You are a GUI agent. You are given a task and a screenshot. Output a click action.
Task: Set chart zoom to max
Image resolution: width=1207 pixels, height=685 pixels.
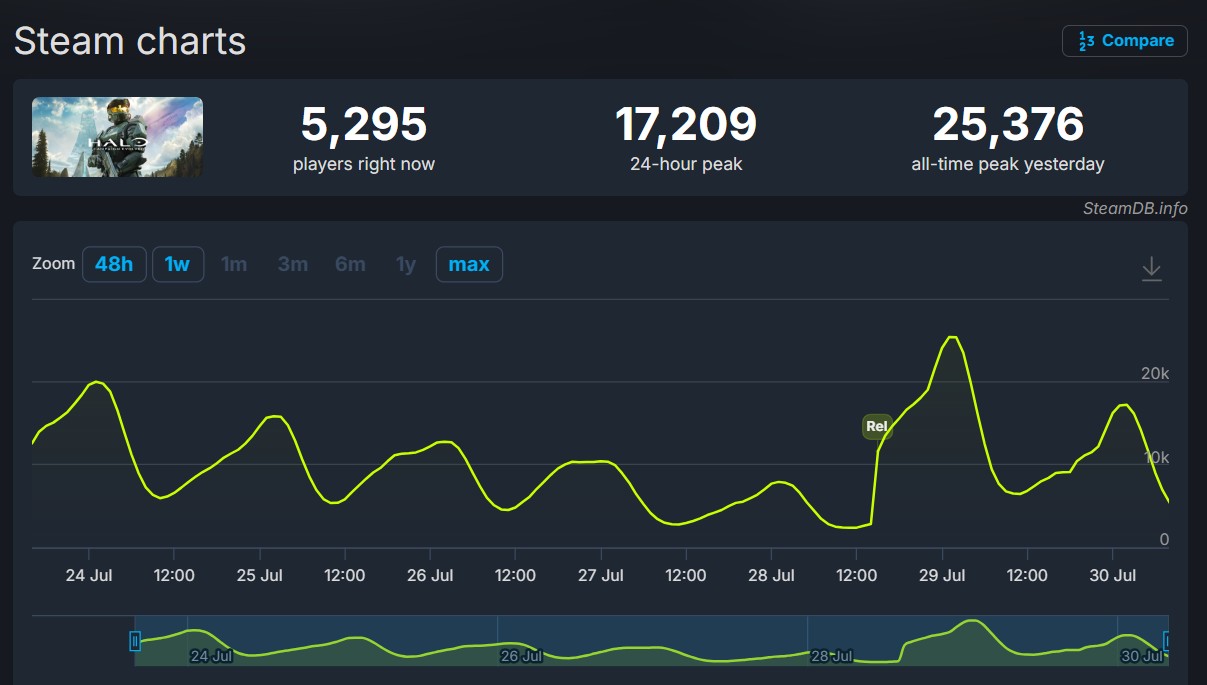click(469, 264)
